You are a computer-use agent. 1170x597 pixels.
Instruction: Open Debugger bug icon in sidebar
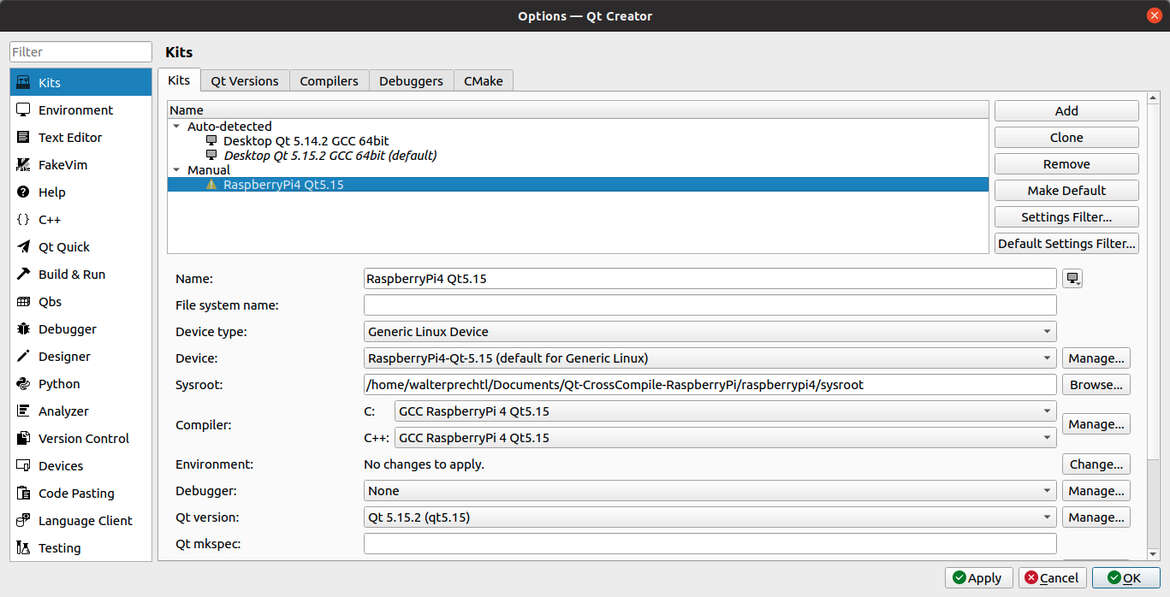(x=23, y=329)
